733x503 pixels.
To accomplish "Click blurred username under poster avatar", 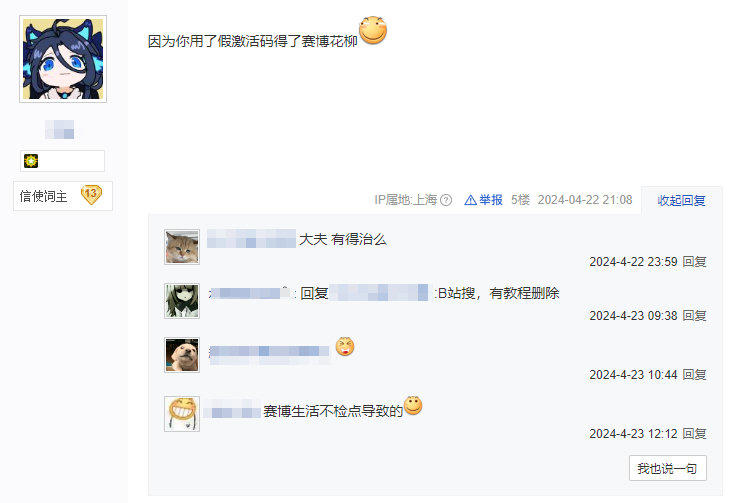I will click(x=59, y=129).
